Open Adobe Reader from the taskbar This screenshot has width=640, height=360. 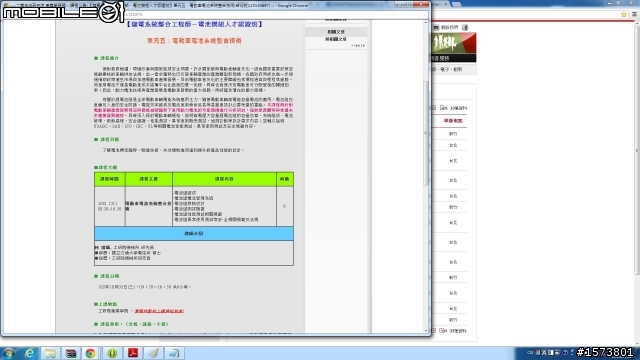(133, 353)
